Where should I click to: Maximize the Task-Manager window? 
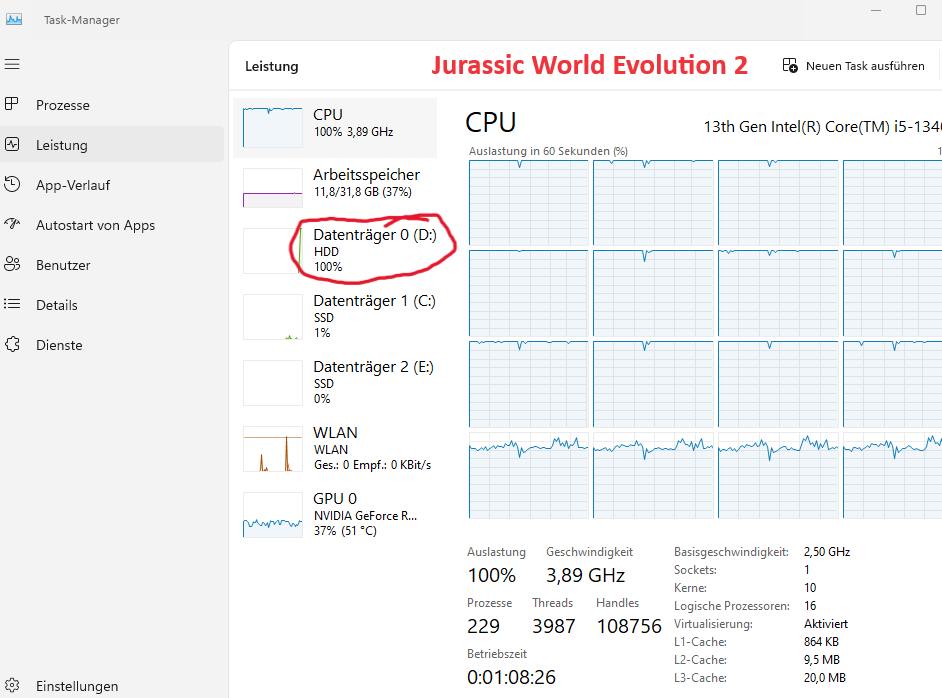[x=920, y=10]
